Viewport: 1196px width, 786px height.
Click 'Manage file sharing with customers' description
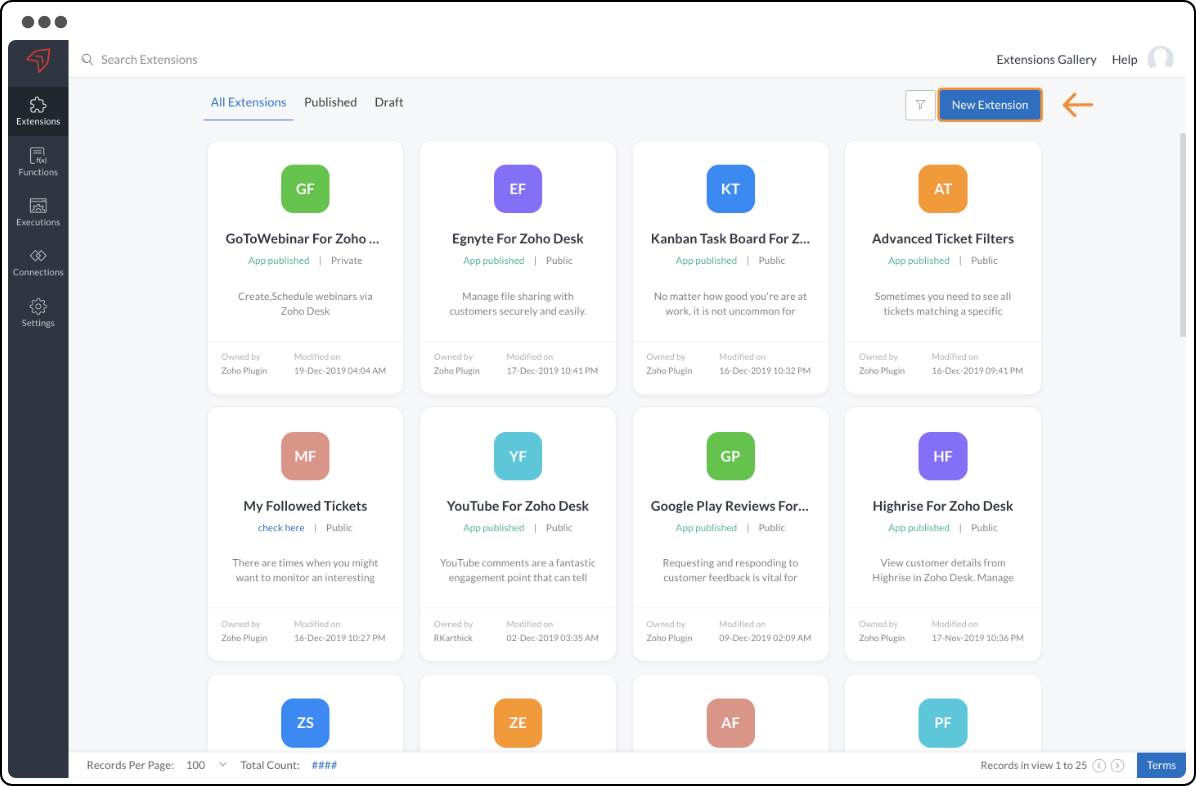click(518, 304)
